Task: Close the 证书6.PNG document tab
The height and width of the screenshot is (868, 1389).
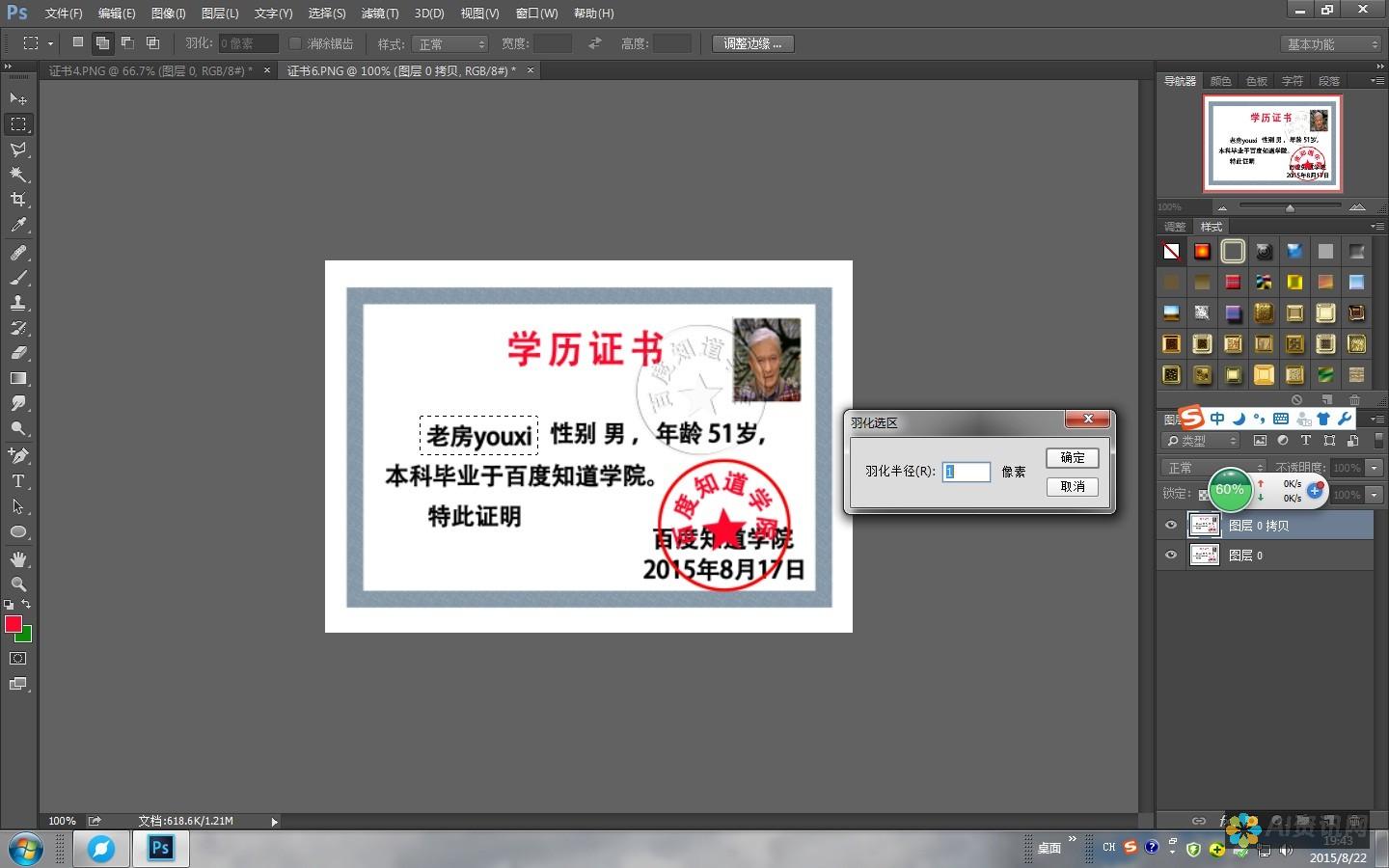Action: pyautogui.click(x=530, y=70)
